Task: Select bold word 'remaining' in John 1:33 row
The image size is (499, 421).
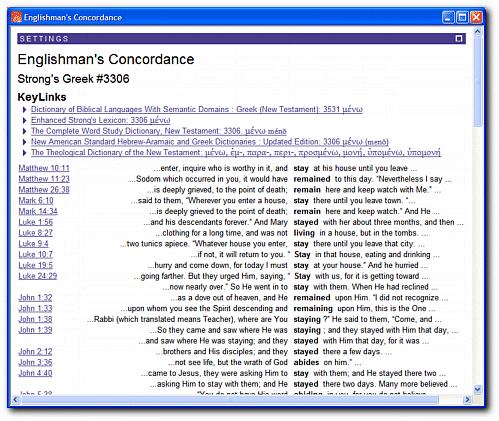Action: tap(313, 309)
